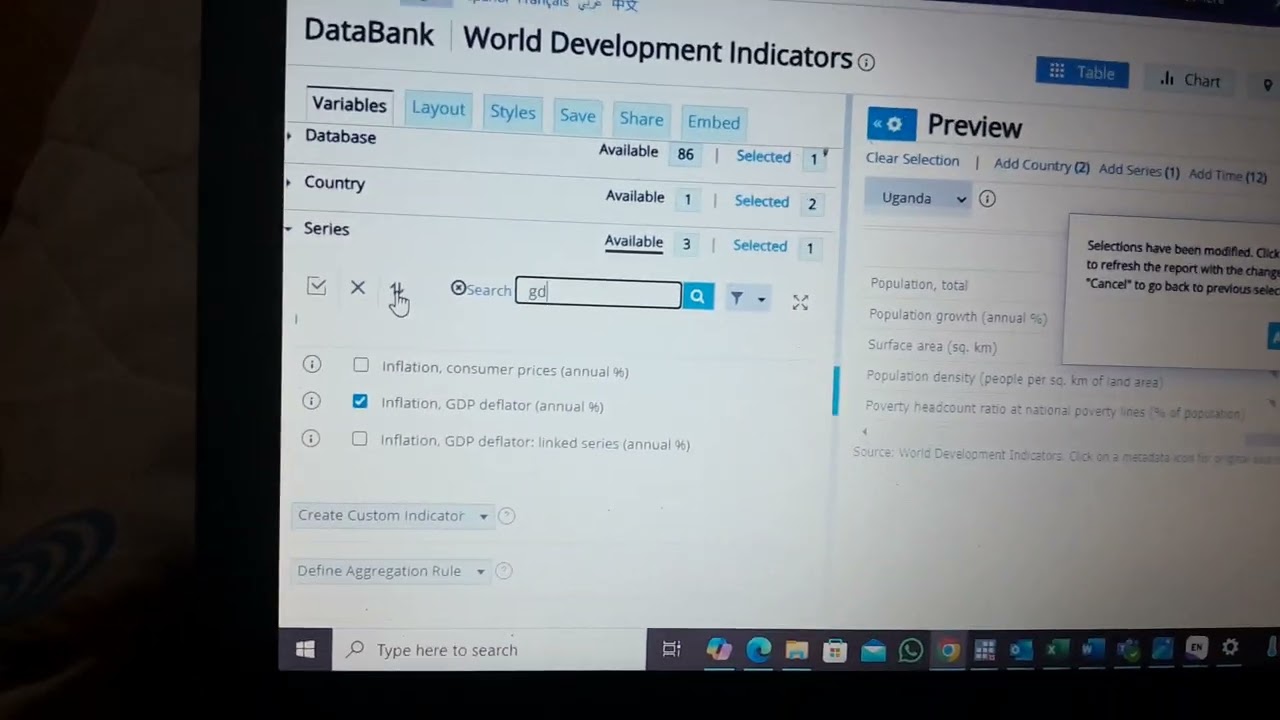Click the Chart view button

point(1190,80)
